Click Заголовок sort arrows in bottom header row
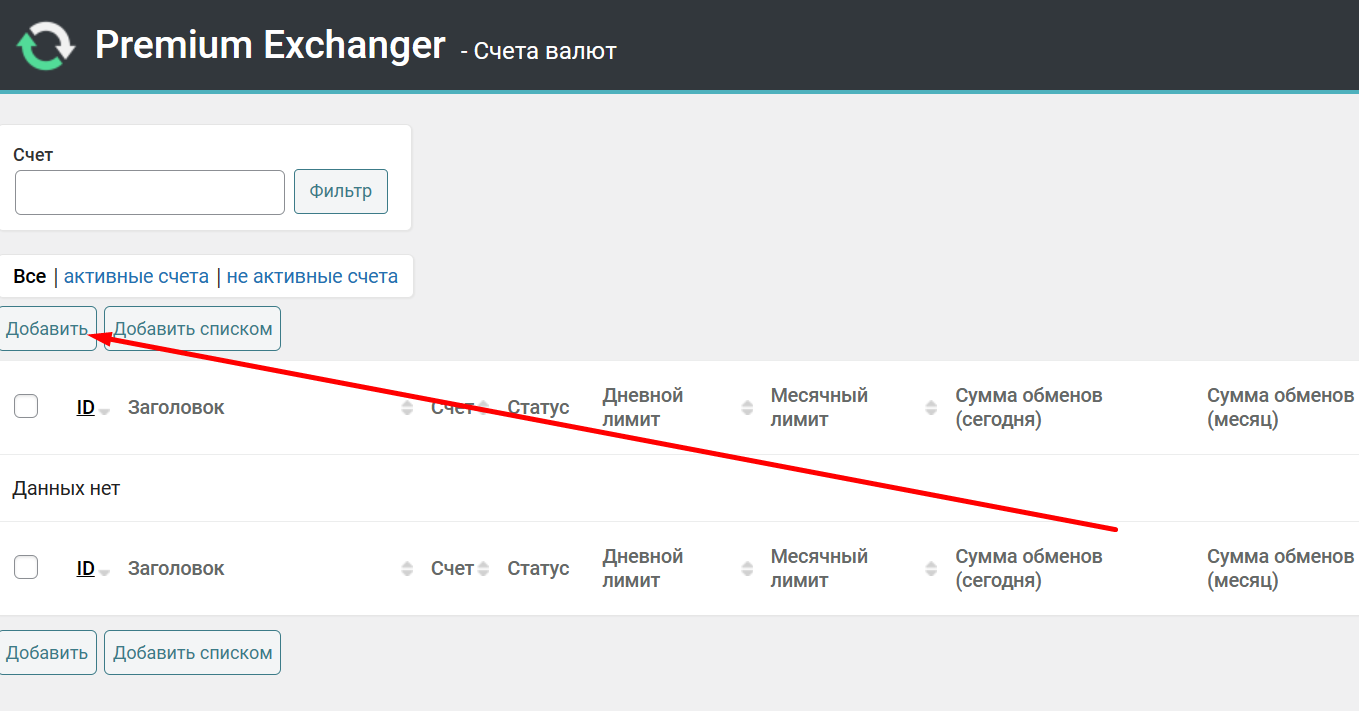Image resolution: width=1359 pixels, height=711 pixels. point(407,569)
